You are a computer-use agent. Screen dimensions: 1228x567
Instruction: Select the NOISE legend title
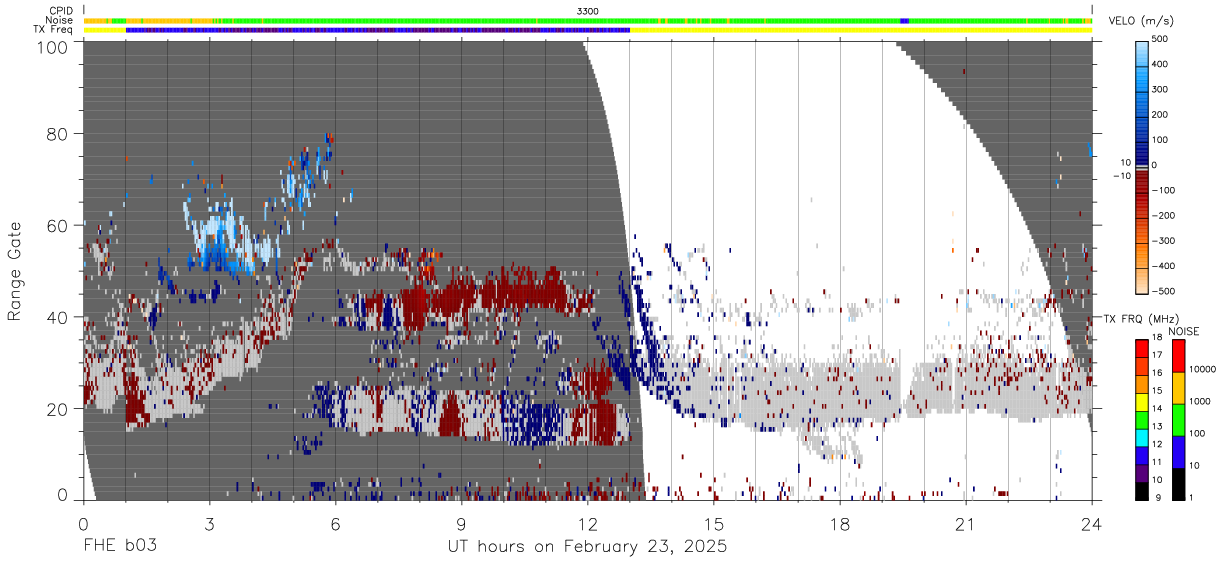pyautogui.click(x=1184, y=331)
